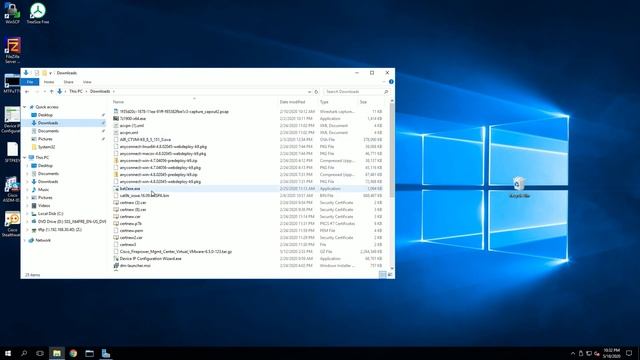Expand the Videos folder node
Viewport: 640px width, 360px height.
28,206
